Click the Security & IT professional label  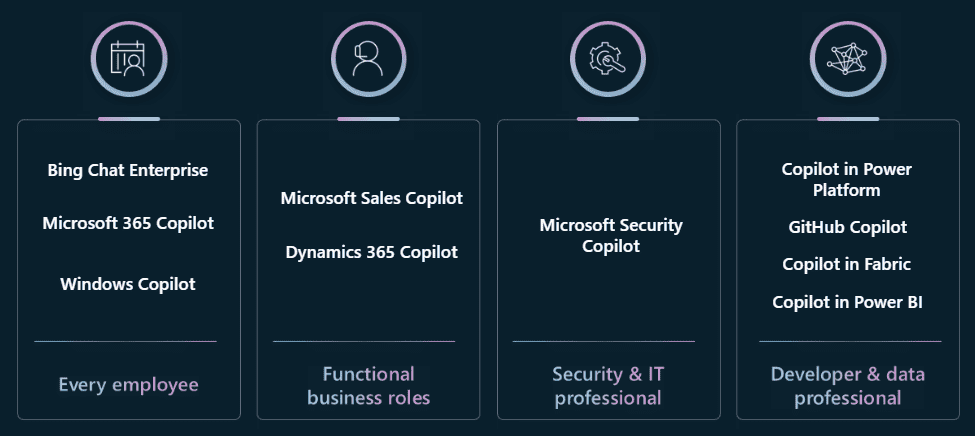coord(608,386)
